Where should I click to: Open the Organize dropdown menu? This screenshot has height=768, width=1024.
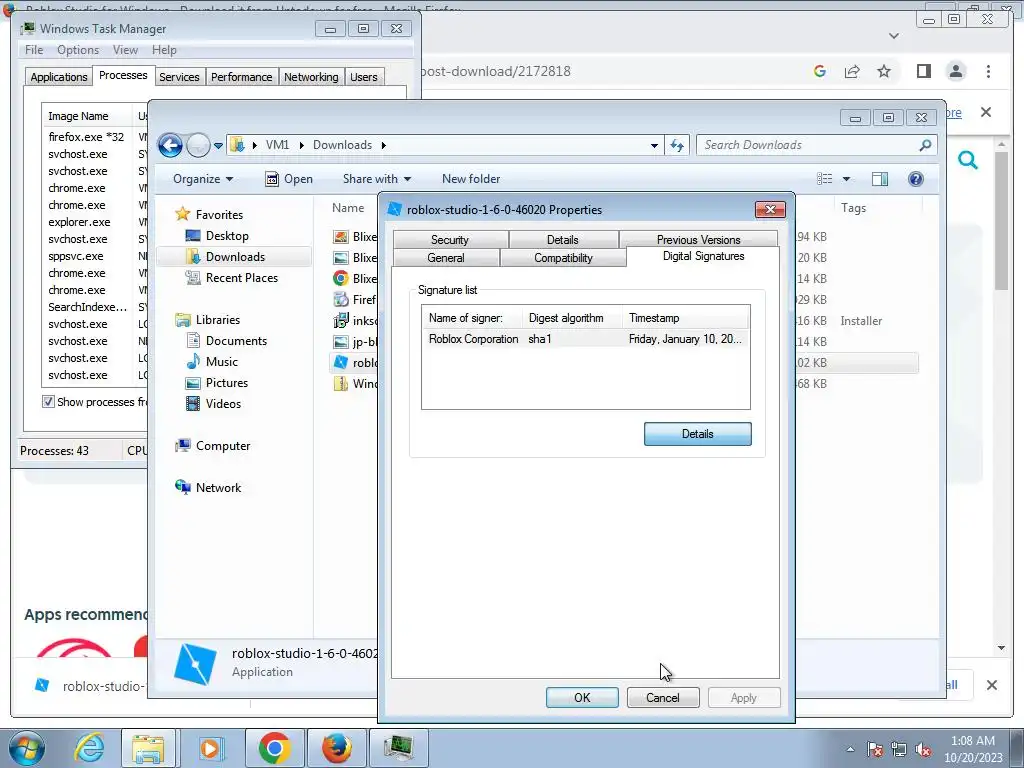pos(202,179)
